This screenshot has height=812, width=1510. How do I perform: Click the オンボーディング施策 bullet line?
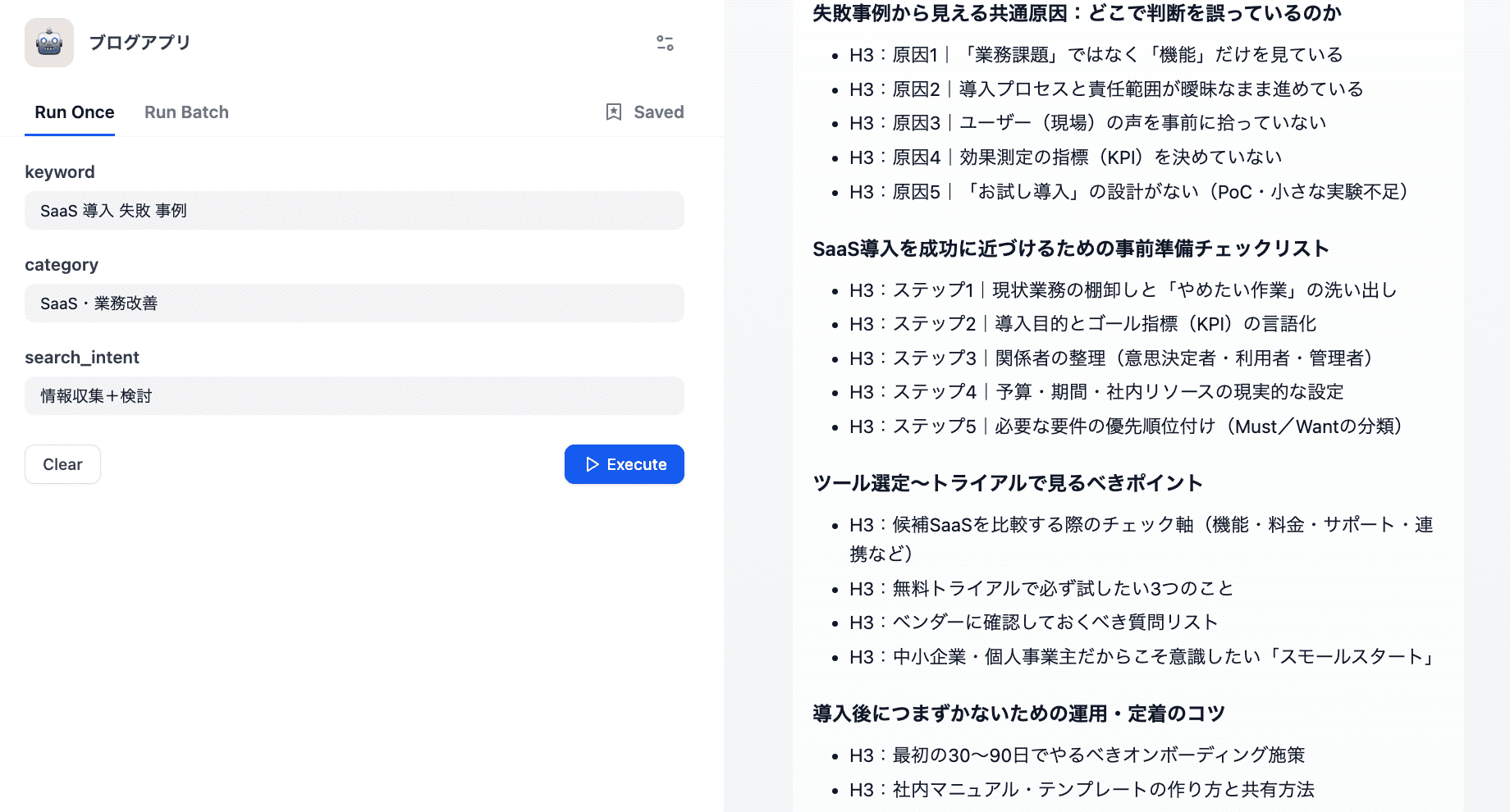click(x=1078, y=755)
